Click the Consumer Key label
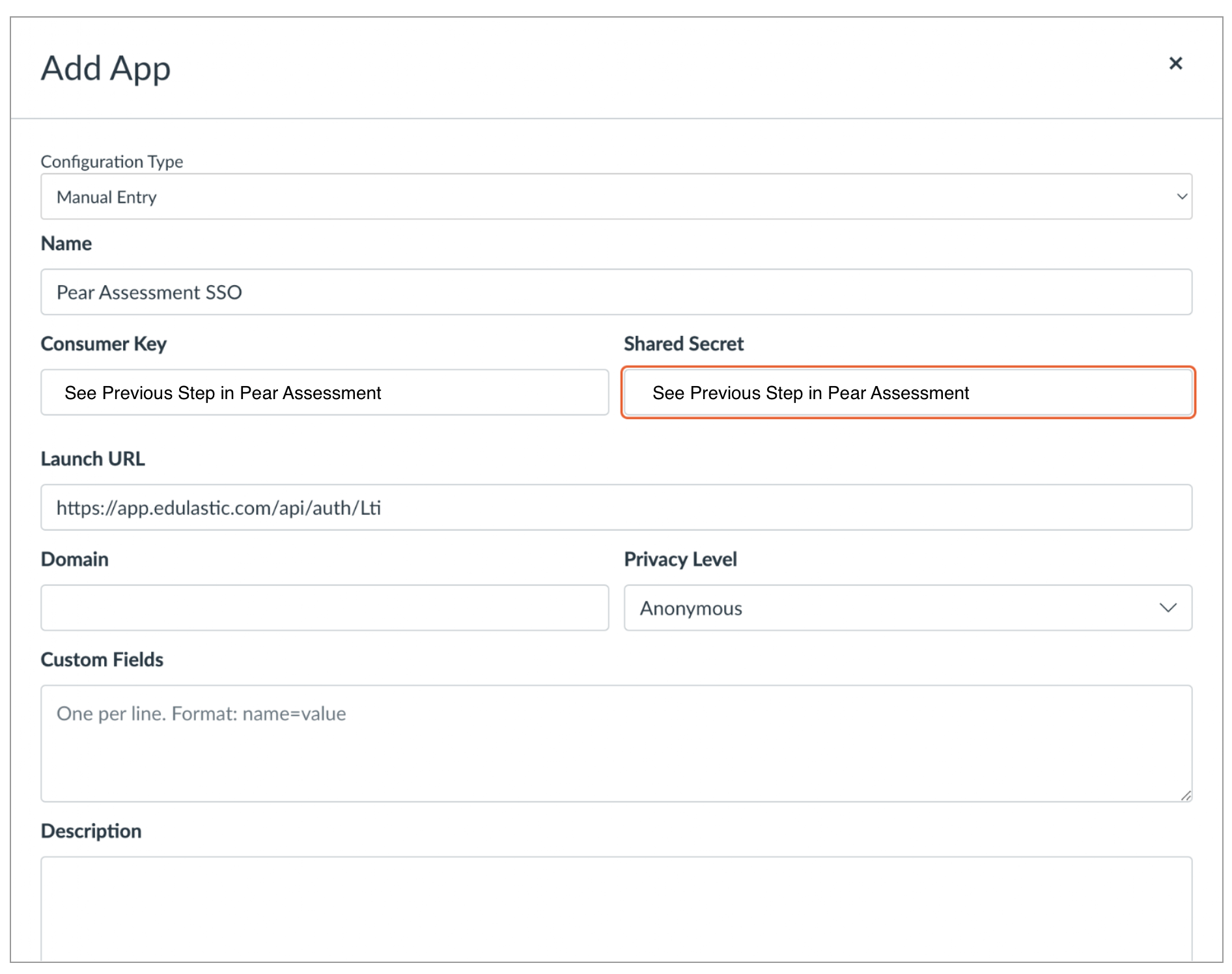 pyautogui.click(x=104, y=344)
